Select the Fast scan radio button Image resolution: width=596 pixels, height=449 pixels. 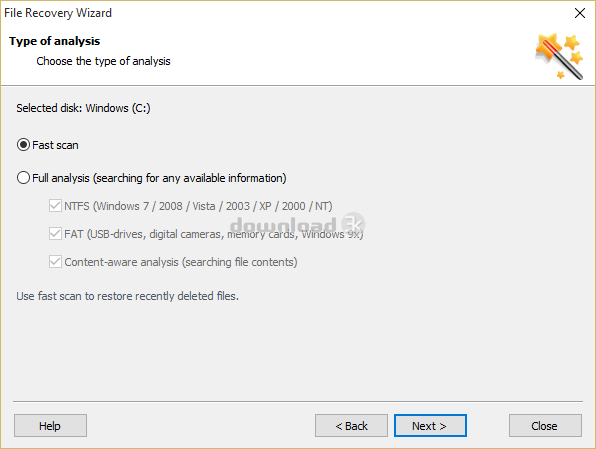(x=23, y=145)
